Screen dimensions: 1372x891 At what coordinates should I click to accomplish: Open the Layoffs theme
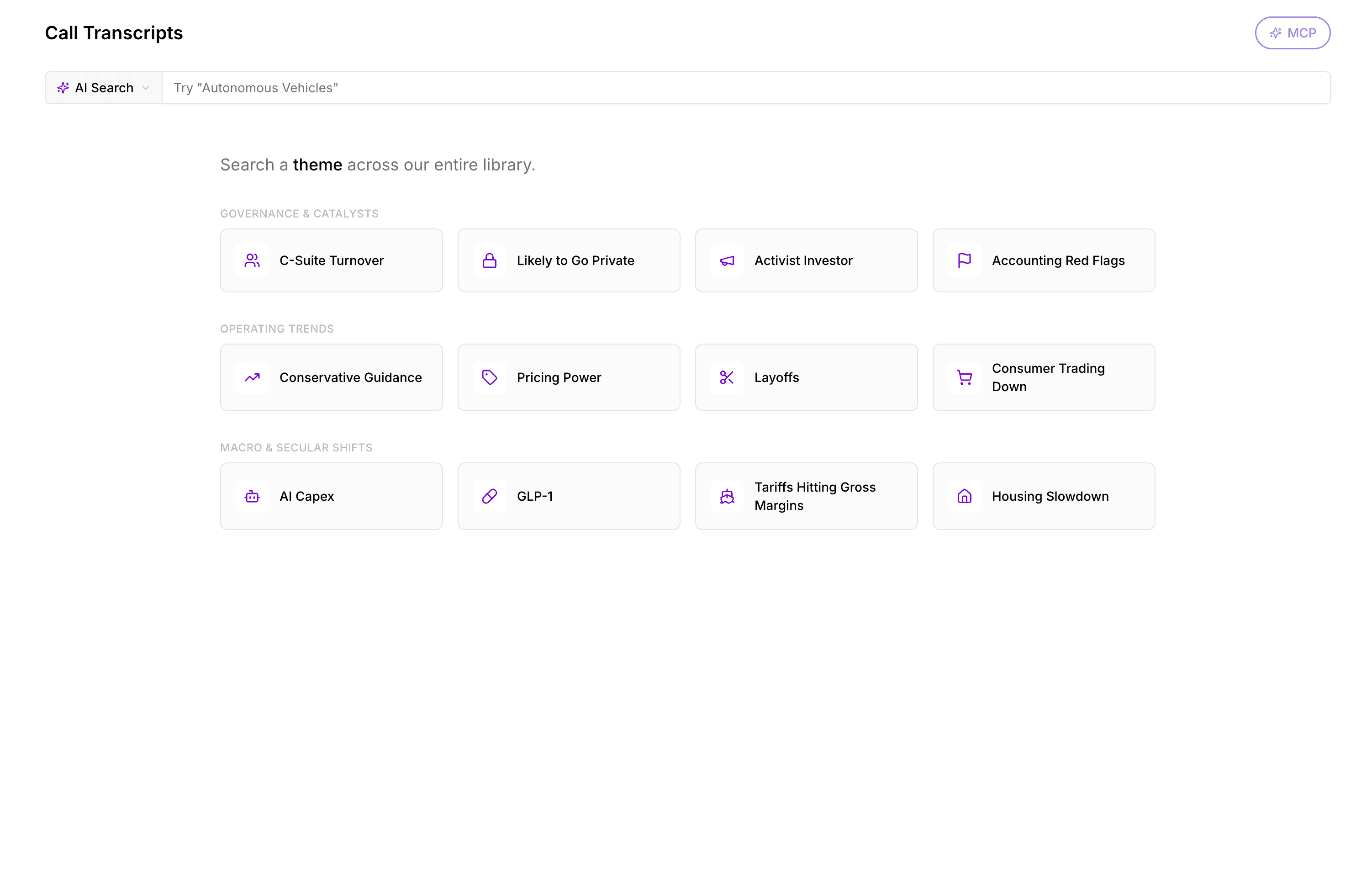click(x=807, y=378)
